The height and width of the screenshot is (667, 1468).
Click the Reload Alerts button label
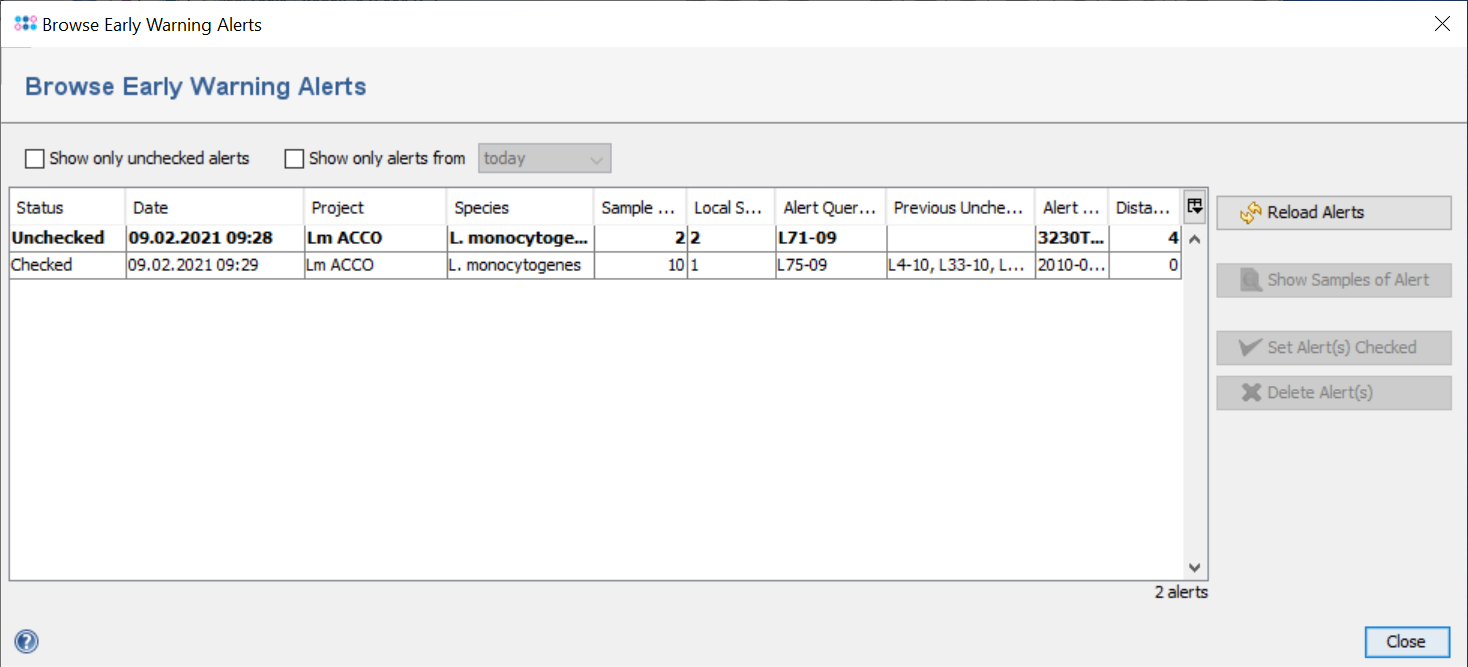pyautogui.click(x=1315, y=213)
